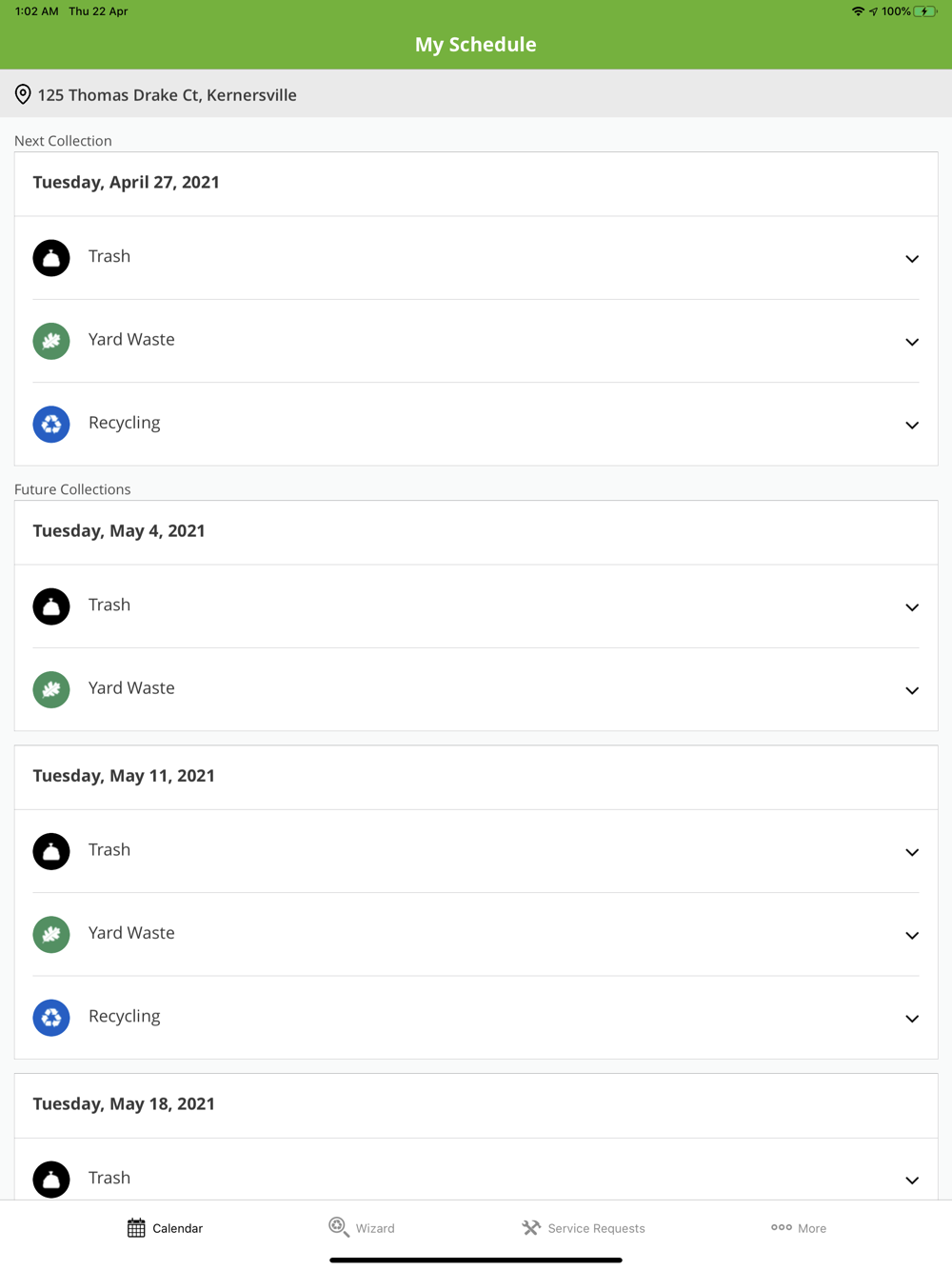The width and height of the screenshot is (952, 1270).
Task: Open the More tab
Action: coord(799,1228)
